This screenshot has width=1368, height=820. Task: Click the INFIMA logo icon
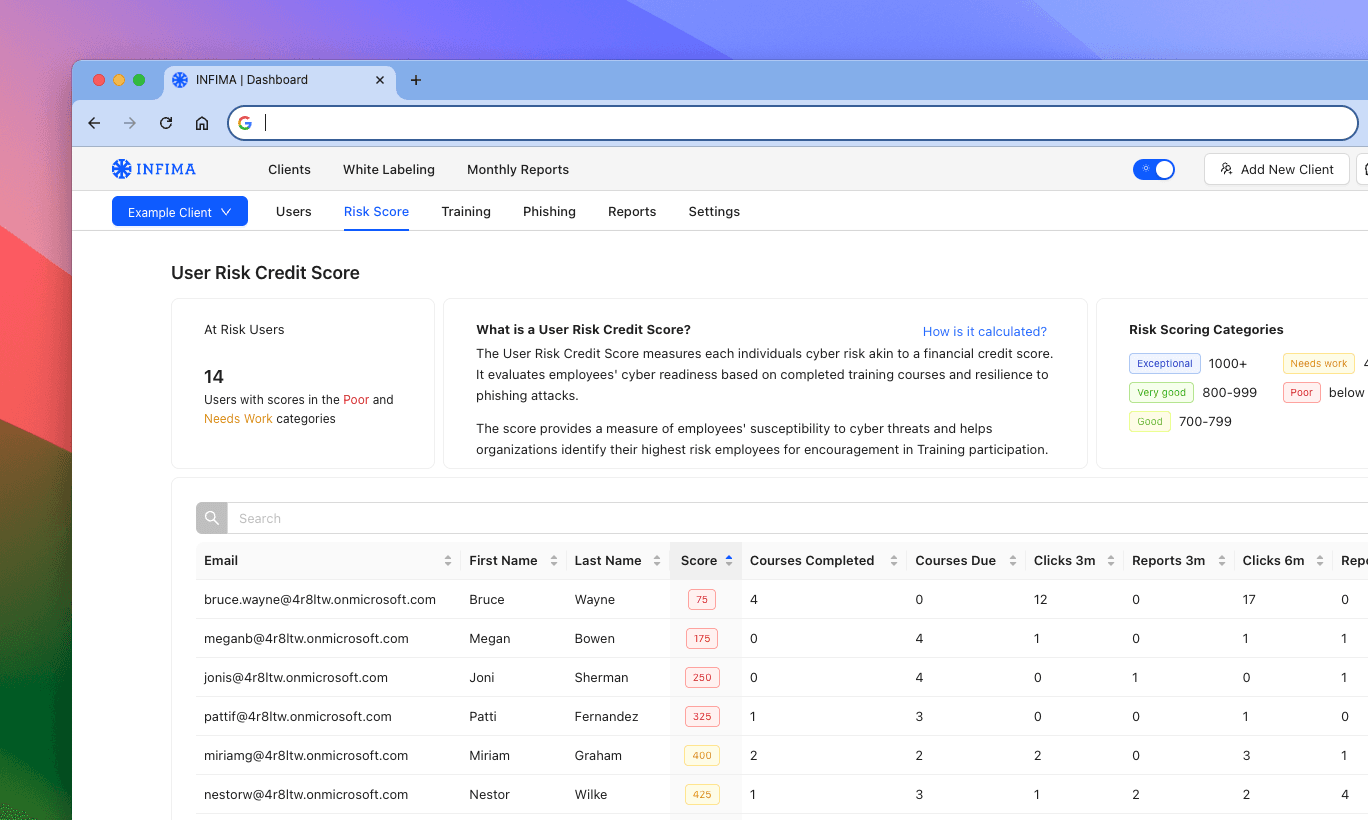click(x=120, y=169)
